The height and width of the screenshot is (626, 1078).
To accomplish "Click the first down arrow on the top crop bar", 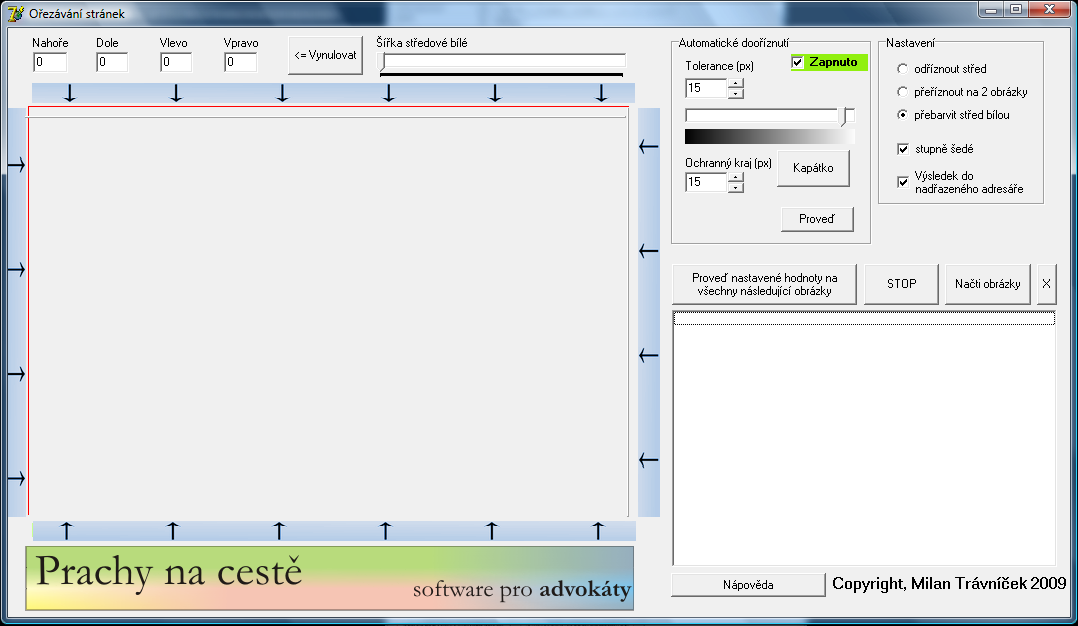I will (69, 93).
